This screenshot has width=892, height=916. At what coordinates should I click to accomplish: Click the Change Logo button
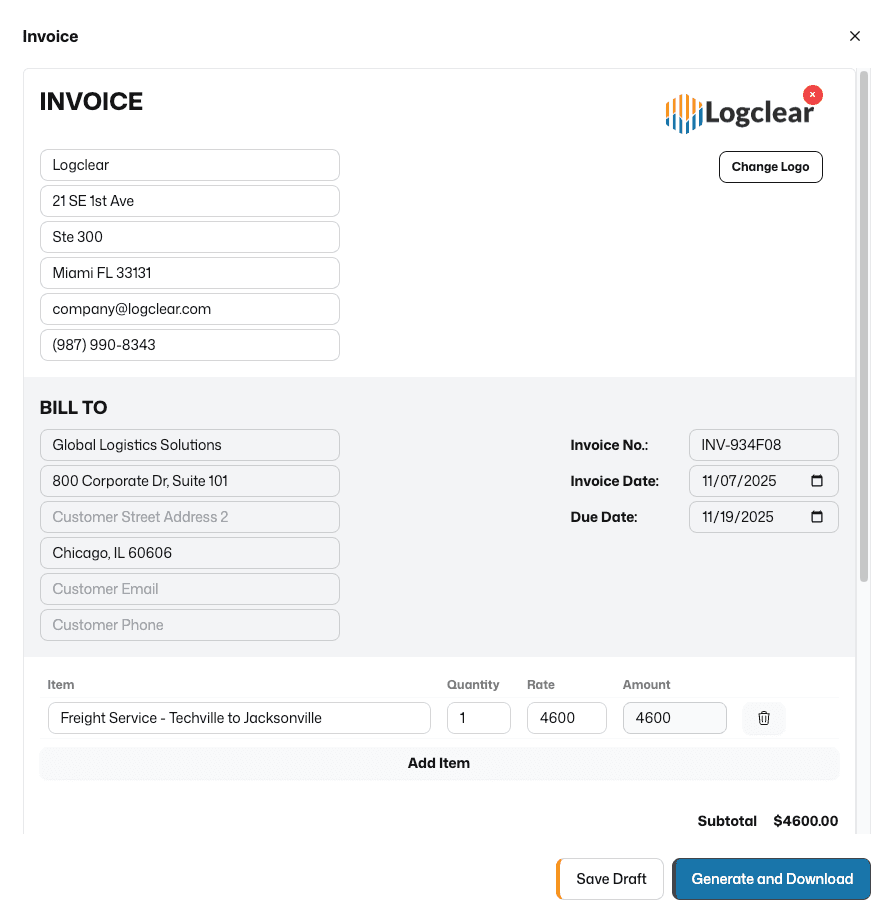point(770,166)
